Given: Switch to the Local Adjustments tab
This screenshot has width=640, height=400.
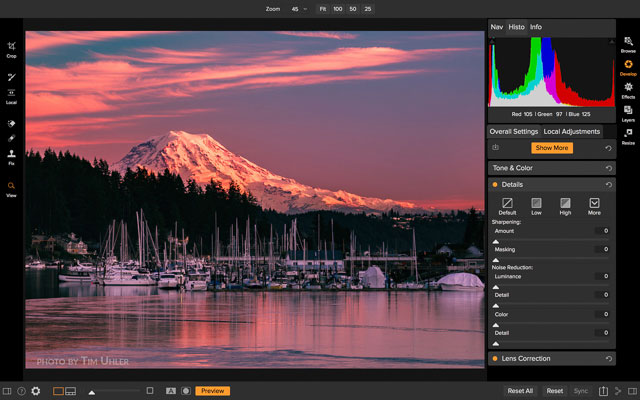Looking at the screenshot, I should click(572, 131).
